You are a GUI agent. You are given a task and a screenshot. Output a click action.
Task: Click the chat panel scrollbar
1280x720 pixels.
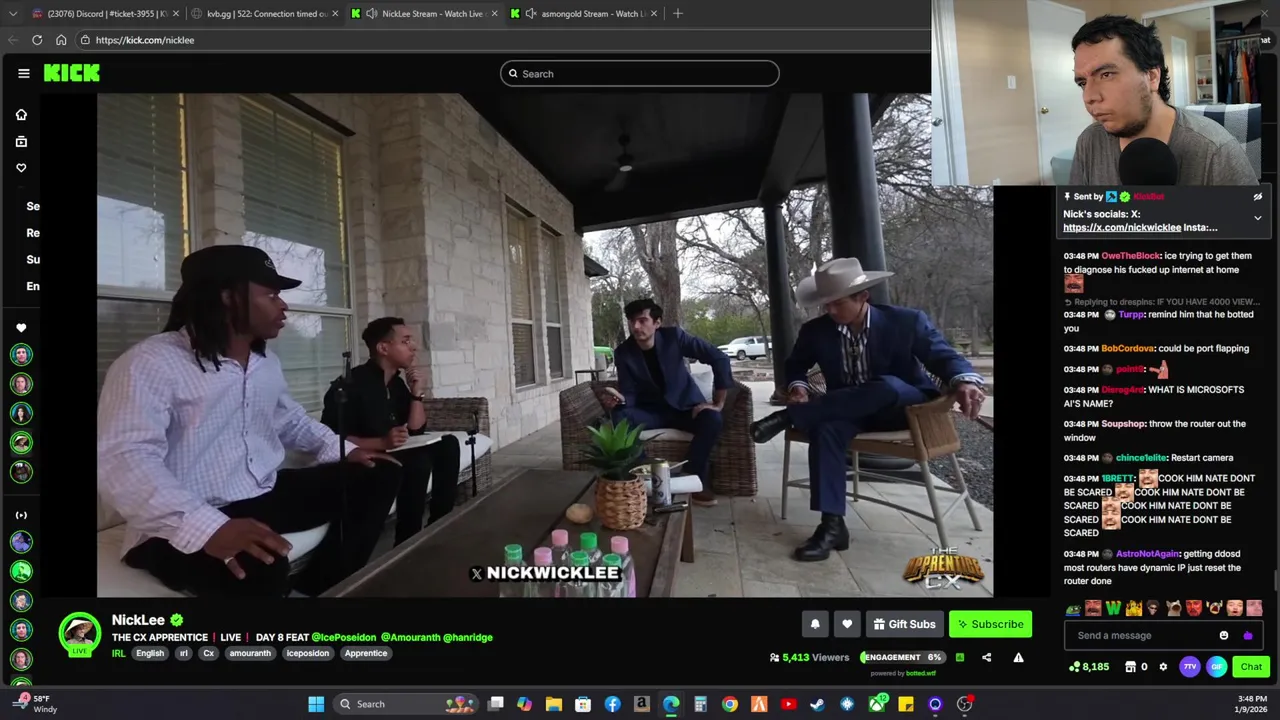1275,581
